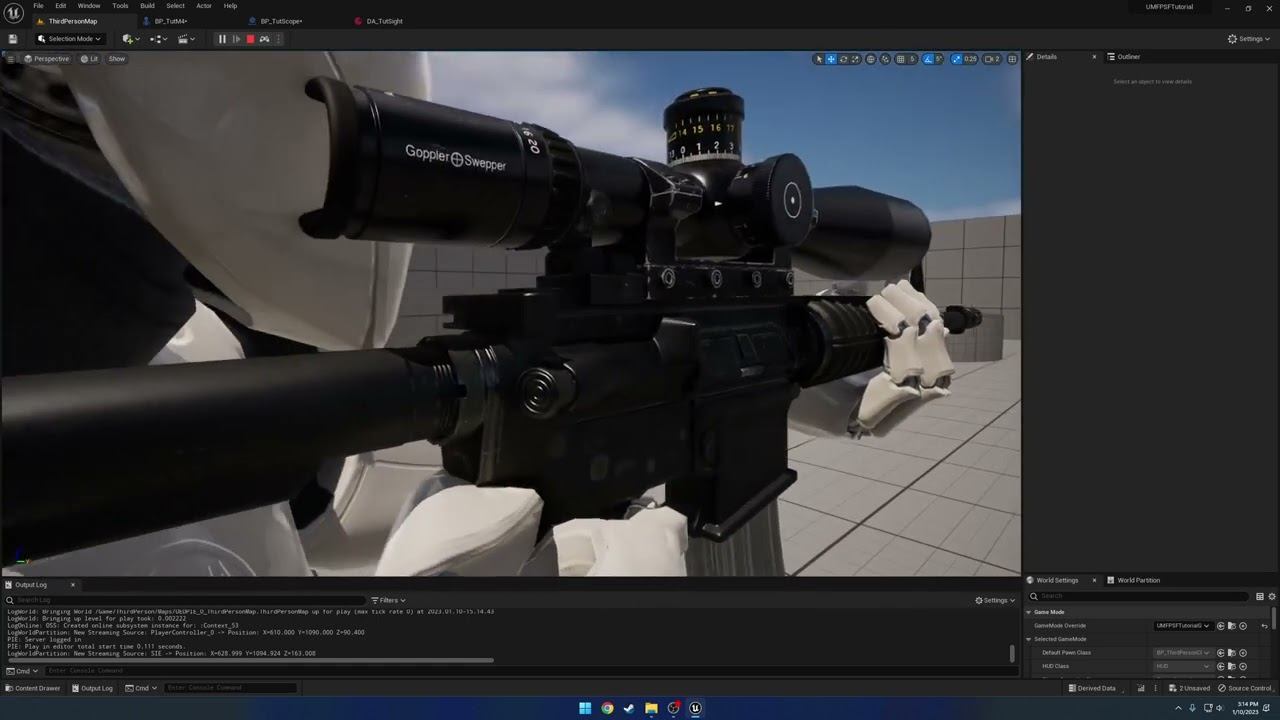The width and height of the screenshot is (1280, 720).
Task: Close the World Settings tab
Action: click(1094, 580)
